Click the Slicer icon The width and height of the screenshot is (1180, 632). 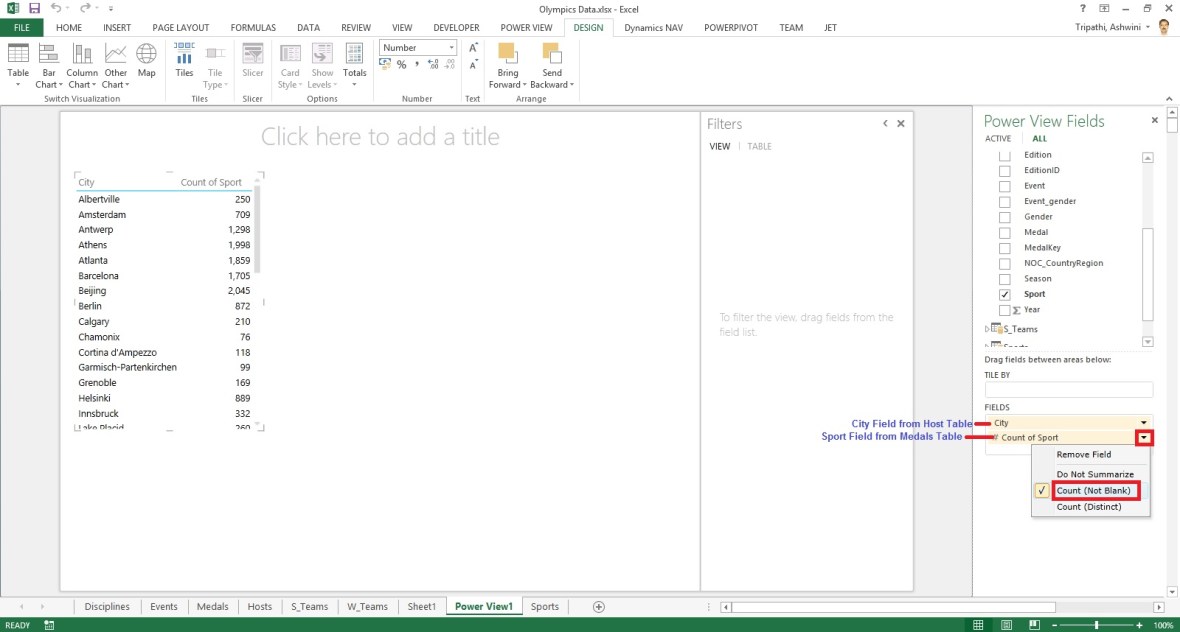tap(253, 55)
